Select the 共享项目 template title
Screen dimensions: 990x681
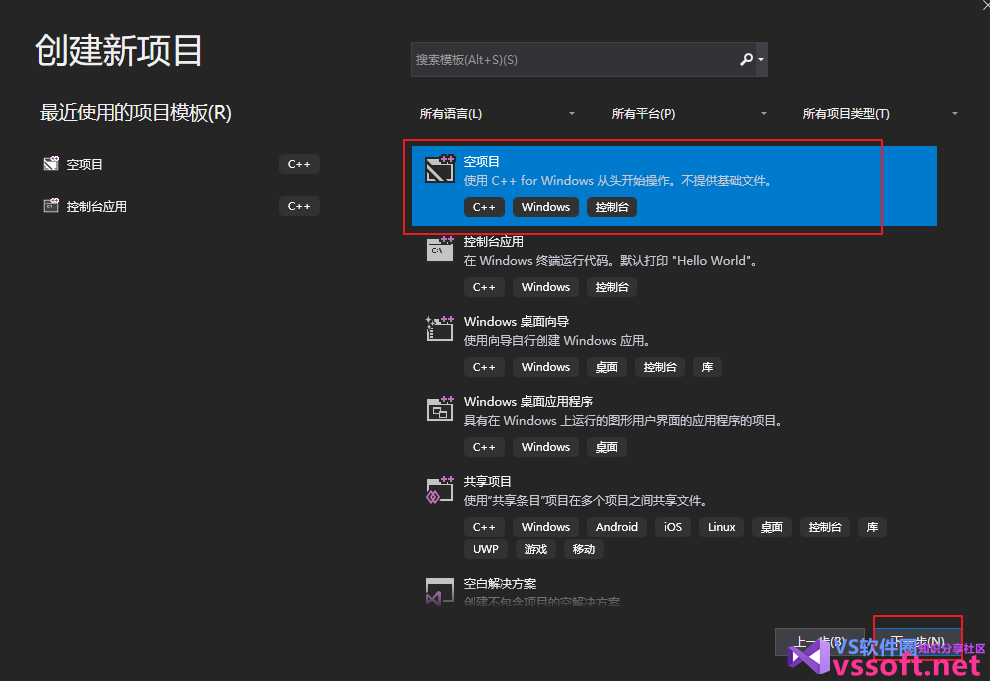click(x=487, y=482)
